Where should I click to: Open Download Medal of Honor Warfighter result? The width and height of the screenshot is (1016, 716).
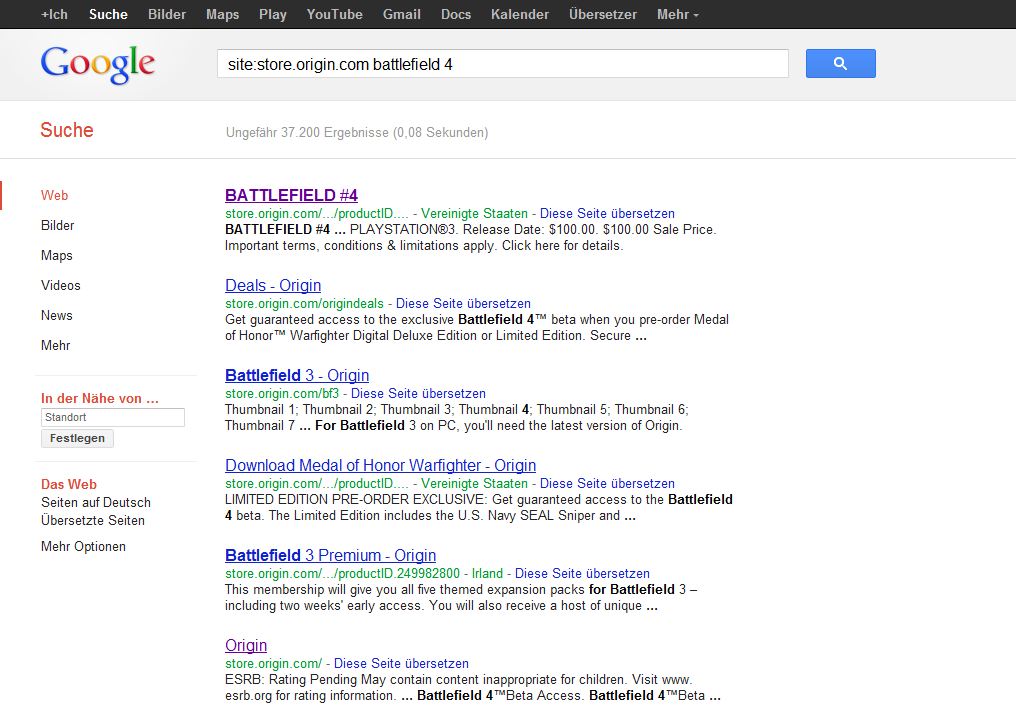[x=380, y=465]
